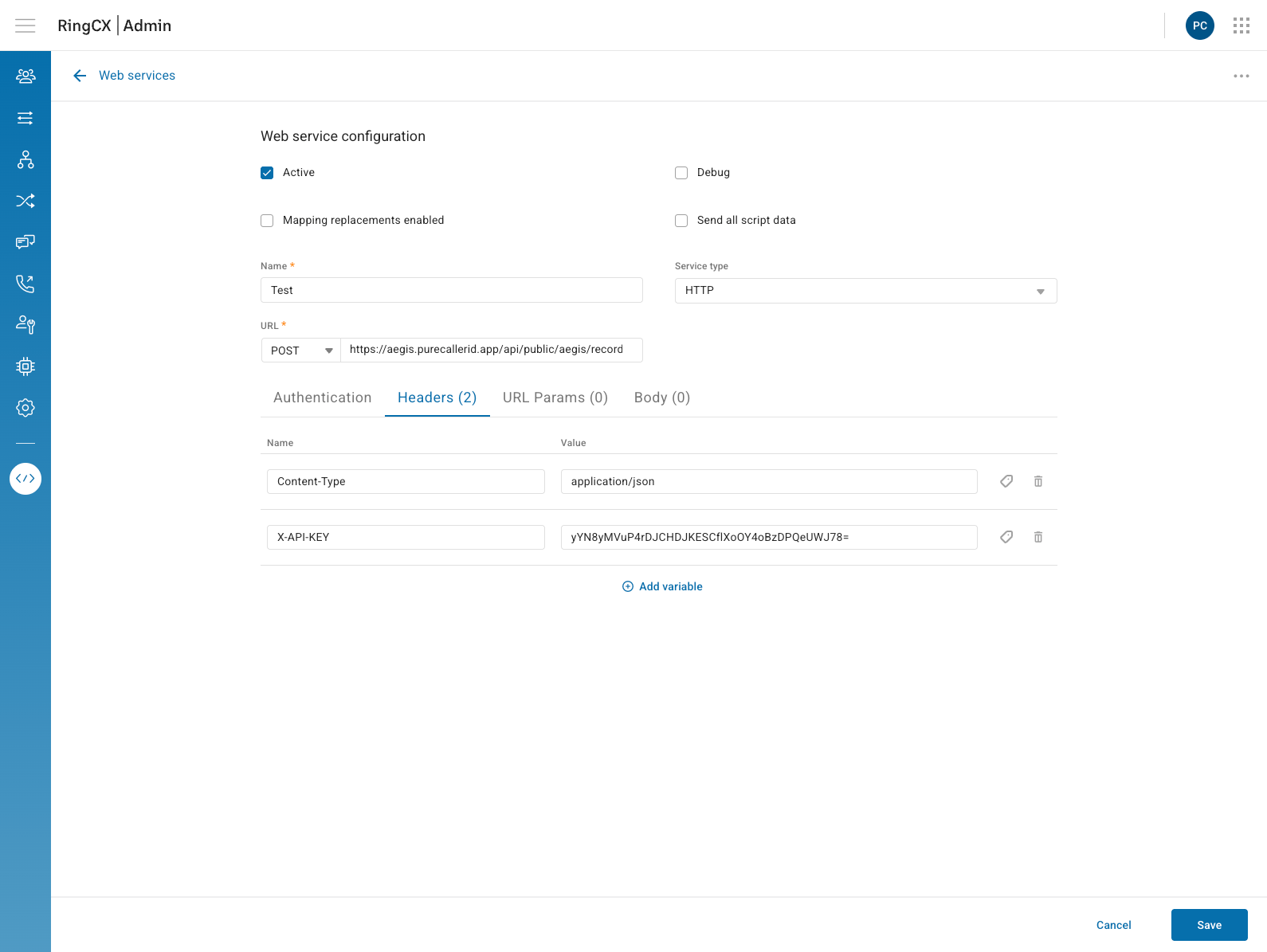Open the chip processor sidebar icon

[x=25, y=366]
